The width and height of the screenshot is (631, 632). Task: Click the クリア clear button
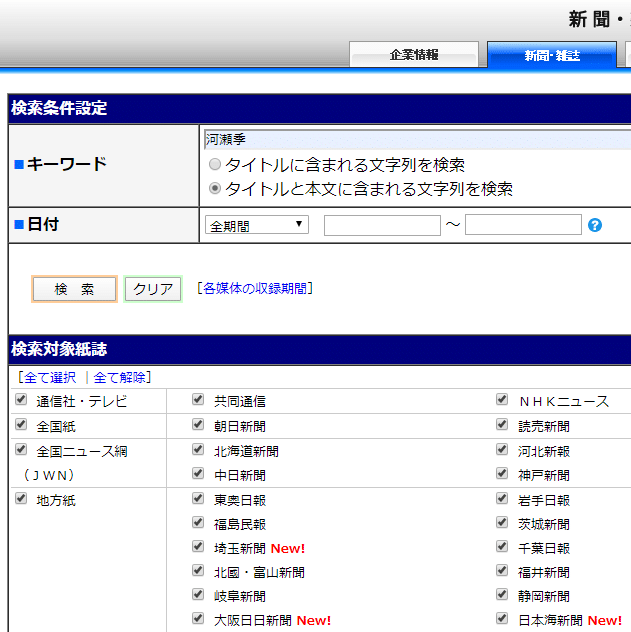pos(153,289)
